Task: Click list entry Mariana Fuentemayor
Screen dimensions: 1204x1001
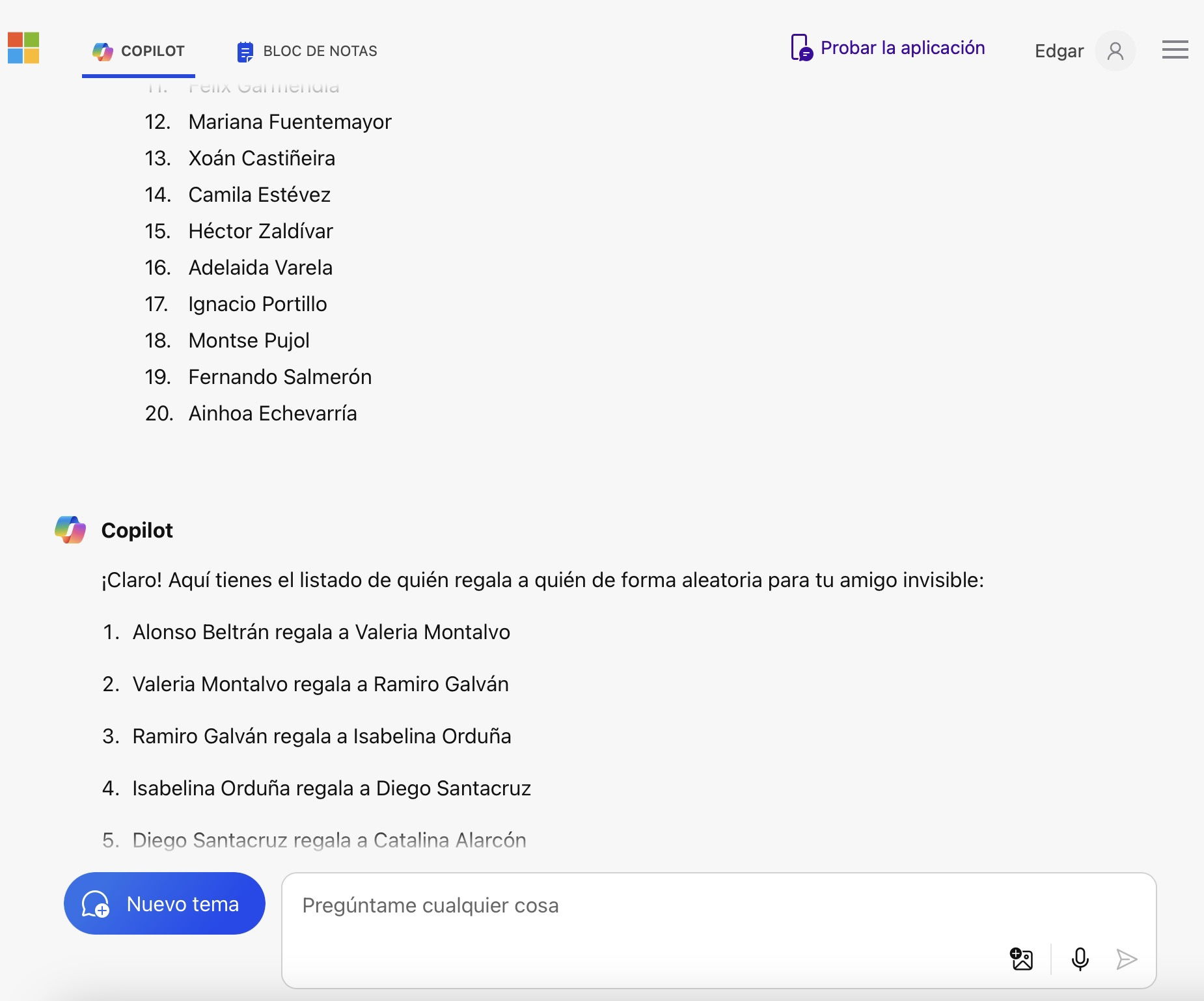Action: click(290, 122)
